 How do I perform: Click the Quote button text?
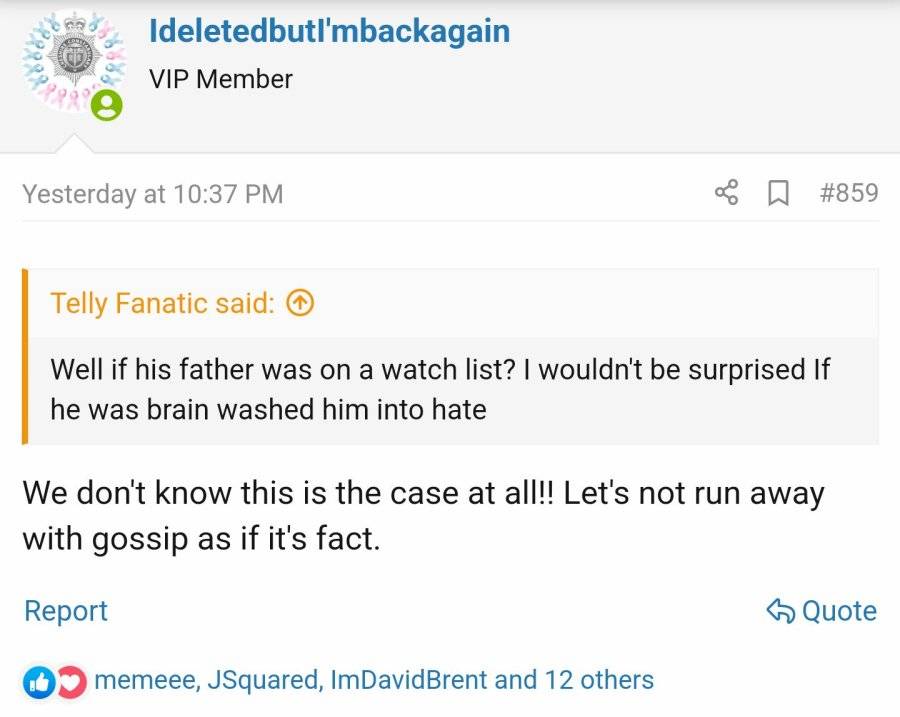coord(839,611)
